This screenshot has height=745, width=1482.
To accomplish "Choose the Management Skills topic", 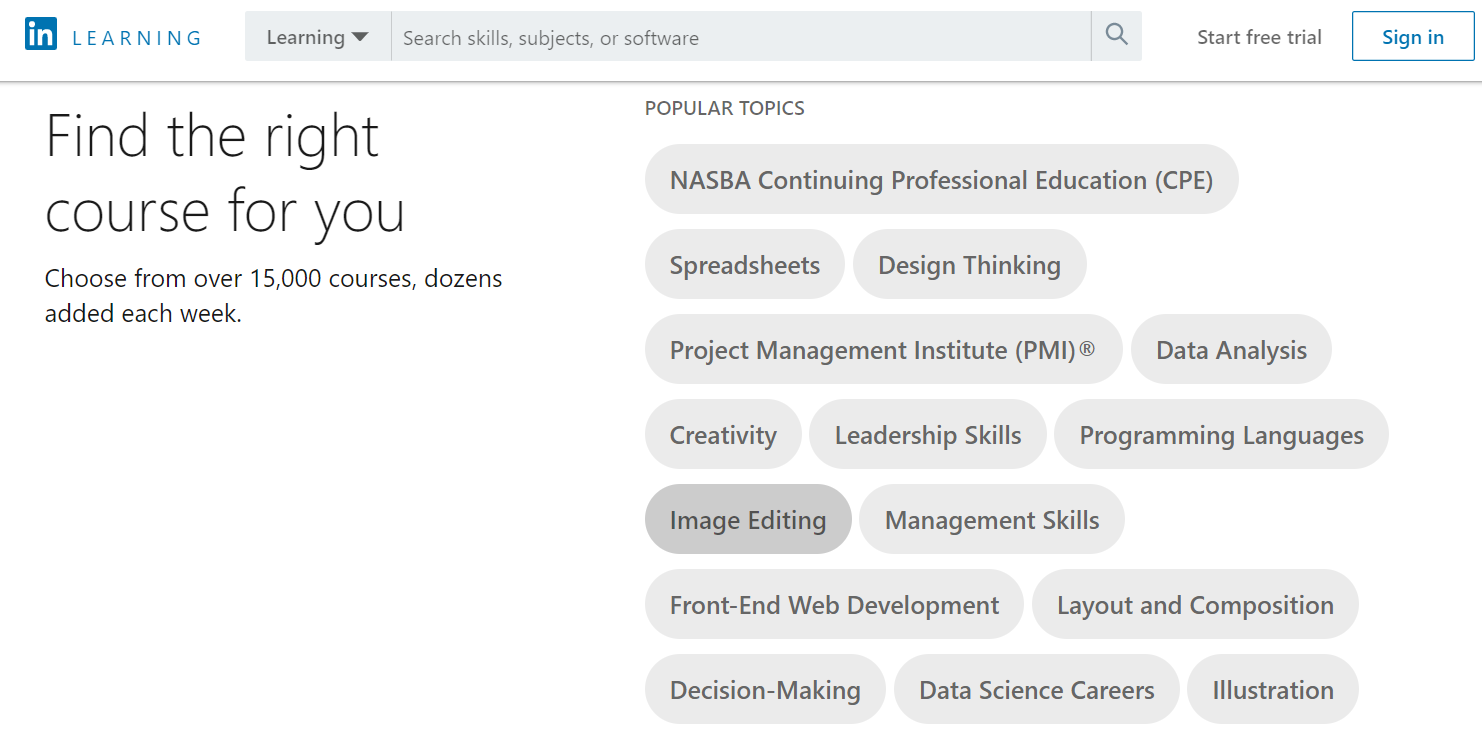I will coord(992,520).
